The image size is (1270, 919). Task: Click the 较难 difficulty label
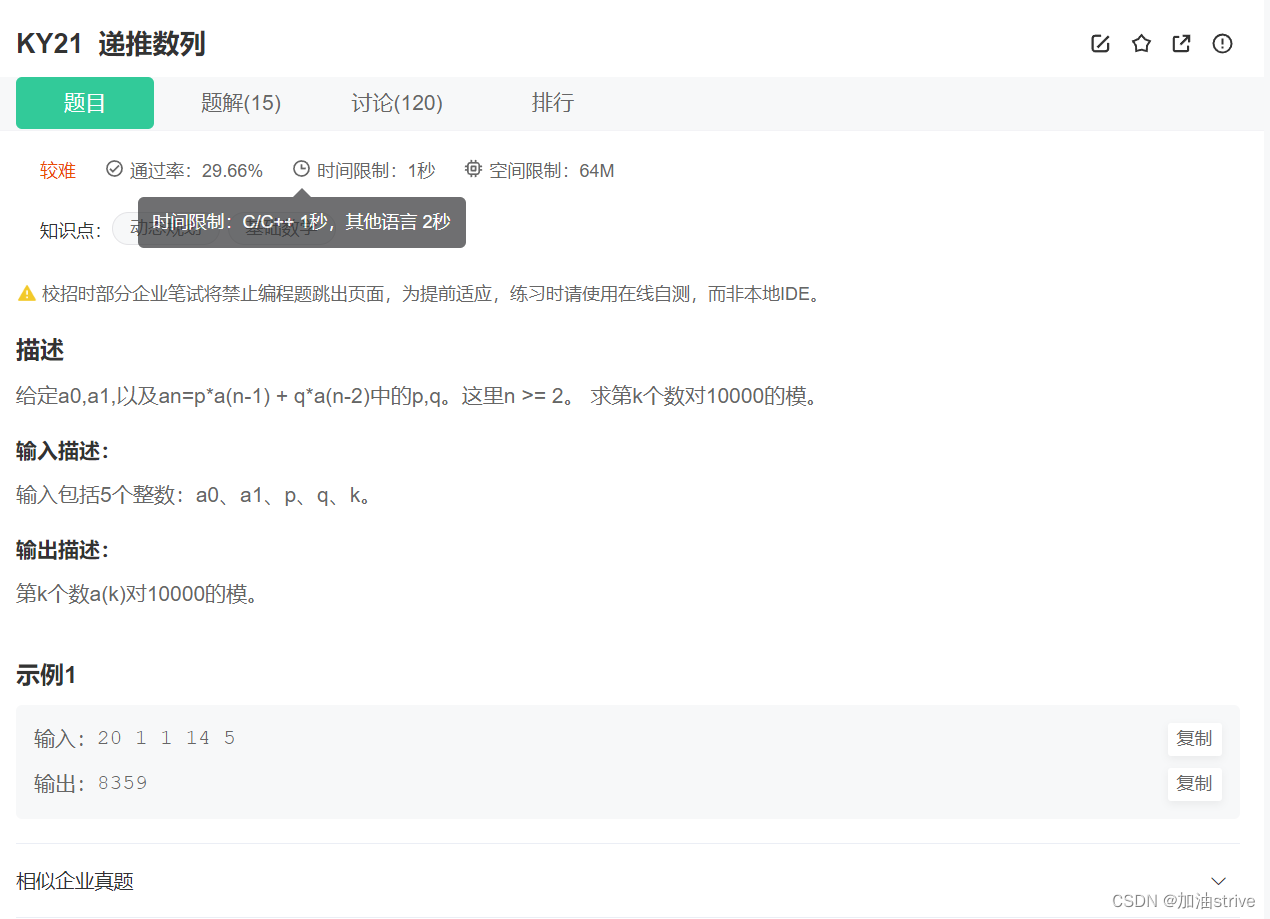click(57, 171)
